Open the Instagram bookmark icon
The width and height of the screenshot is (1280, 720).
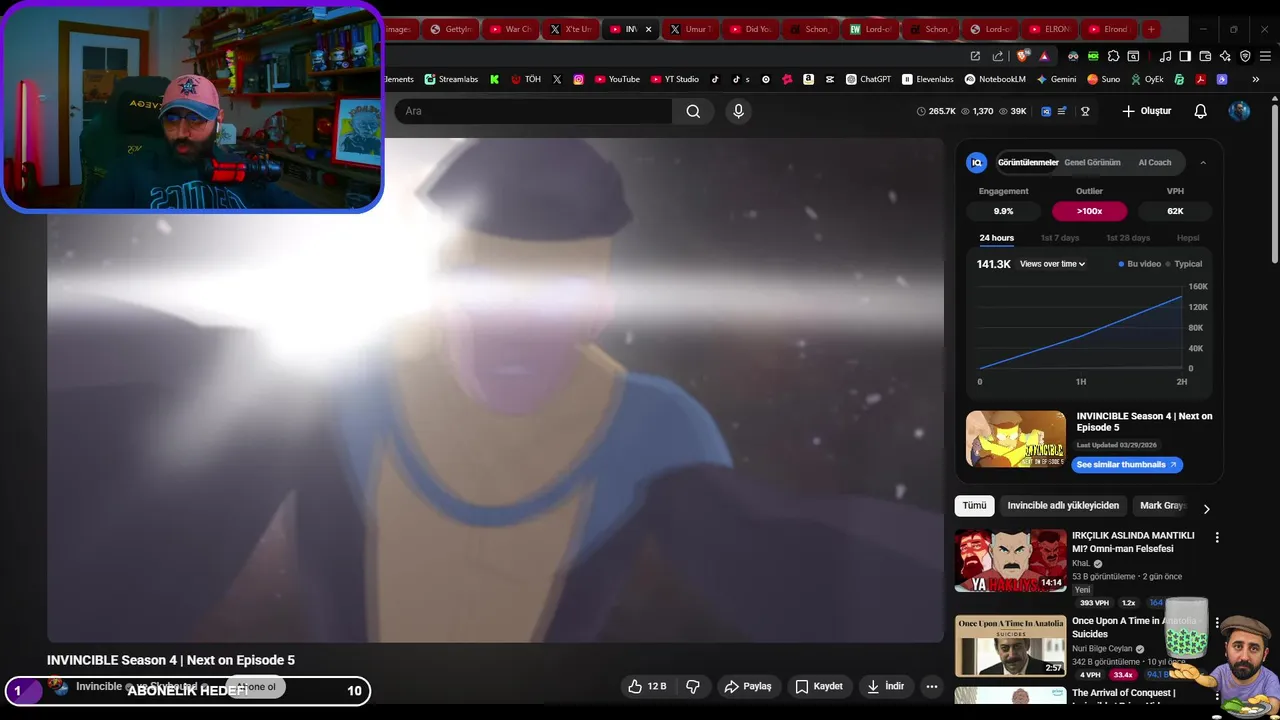[x=578, y=79]
